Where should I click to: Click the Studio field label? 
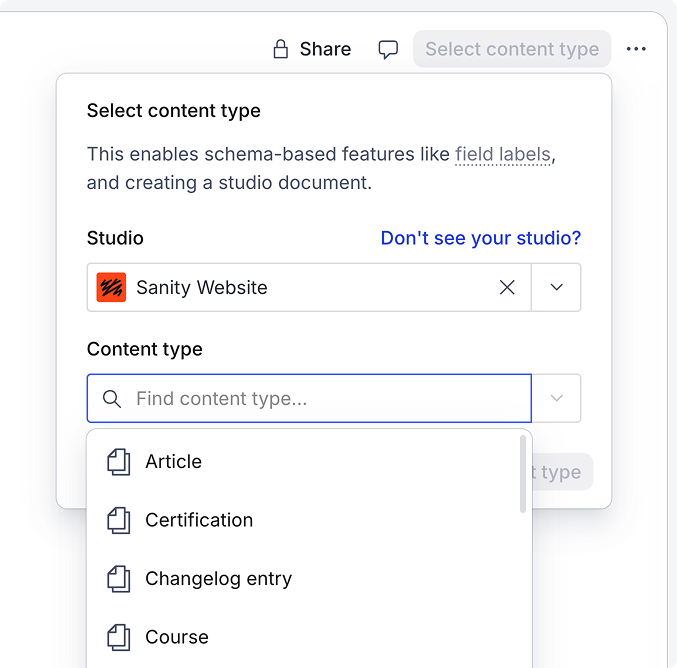[115, 238]
